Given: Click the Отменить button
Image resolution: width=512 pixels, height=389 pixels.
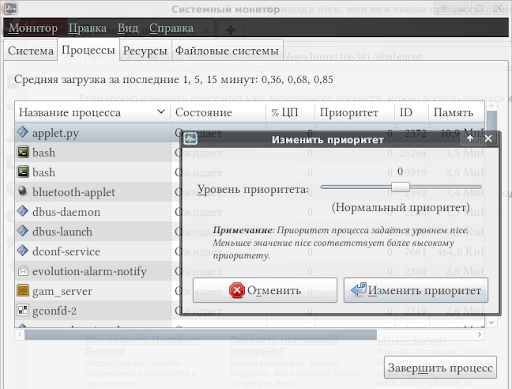Looking at the screenshot, I should click(x=265, y=290).
